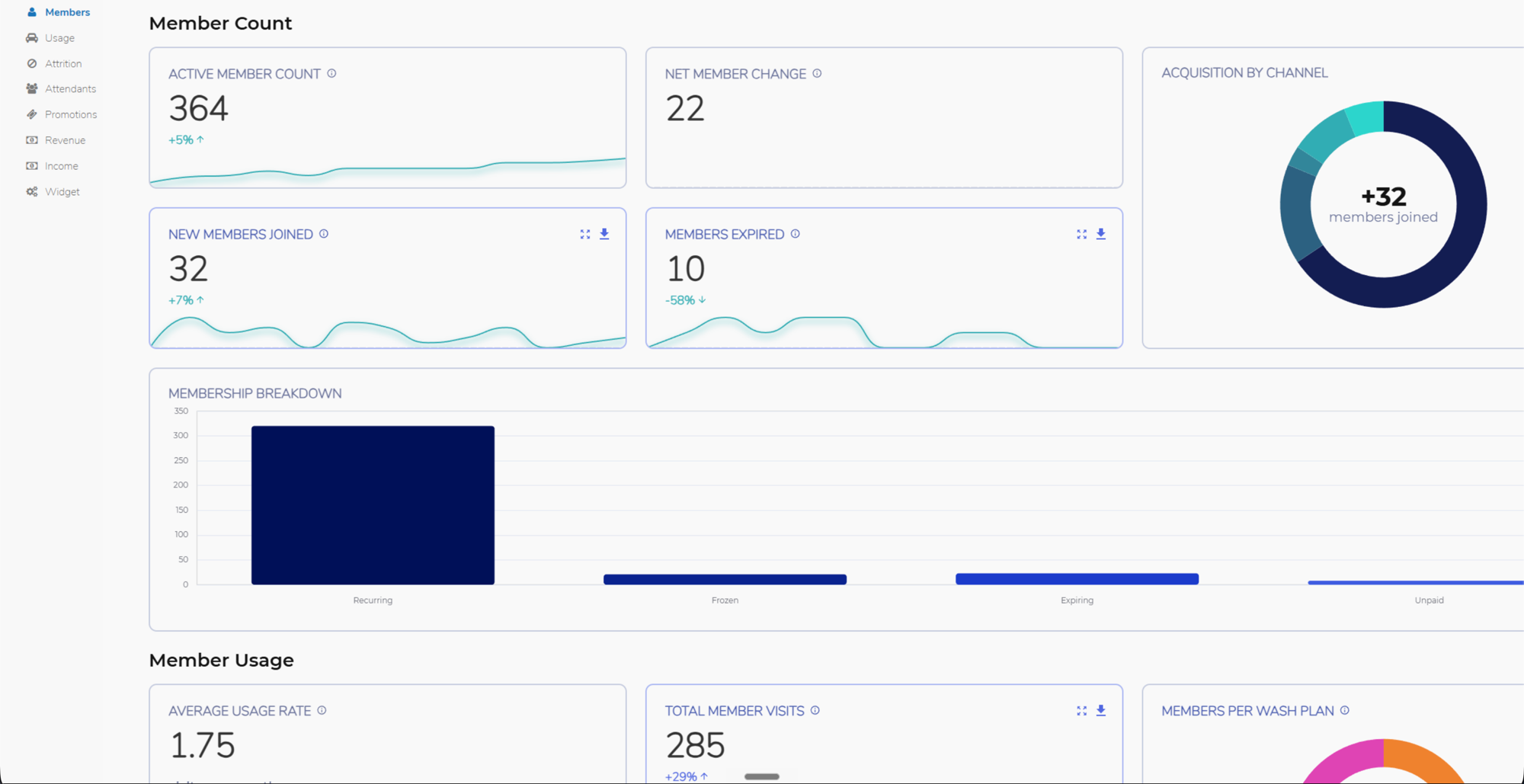Viewport: 1524px width, 784px height.
Task: Expand the Total Member Visits chart
Action: (1081, 711)
